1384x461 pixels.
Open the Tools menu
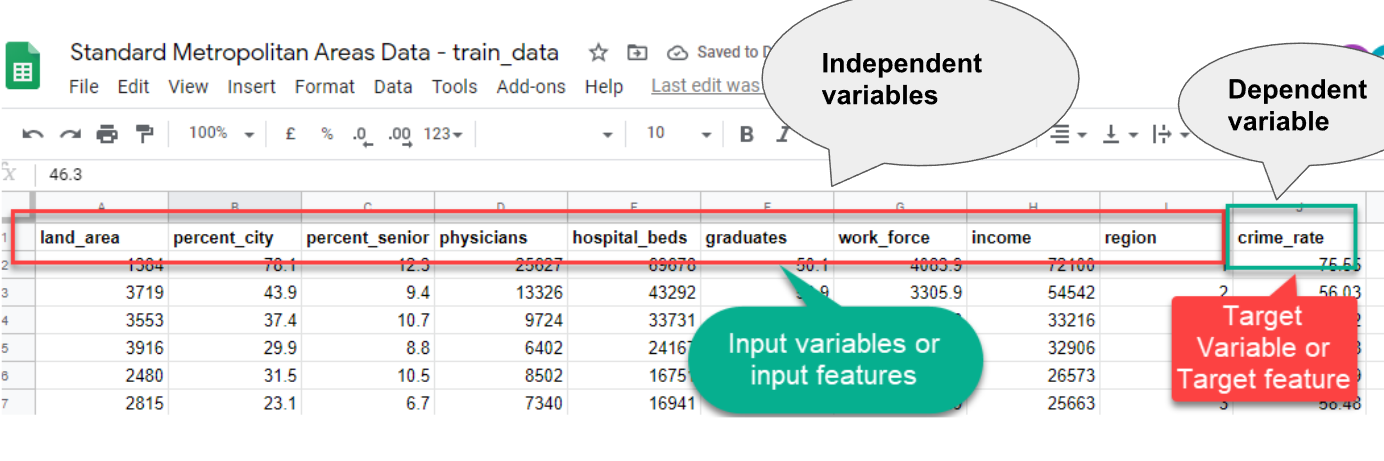(x=454, y=87)
